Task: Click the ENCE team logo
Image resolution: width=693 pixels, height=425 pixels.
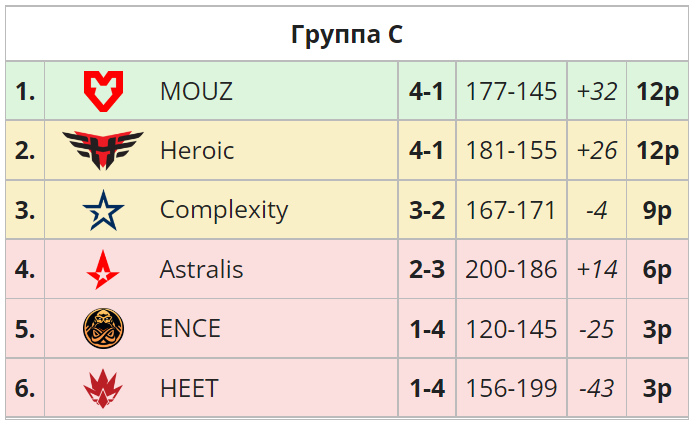Action: coord(103,328)
